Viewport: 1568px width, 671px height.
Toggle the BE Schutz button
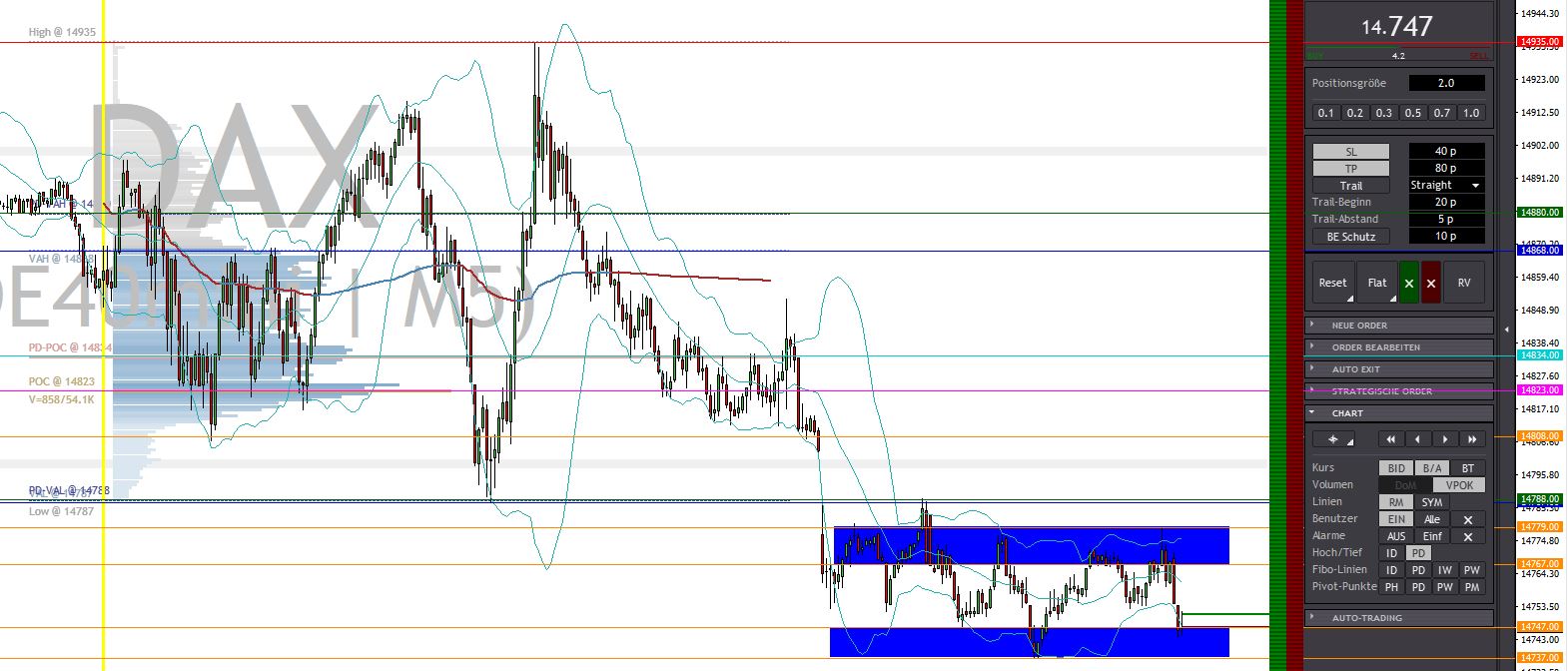coord(1351,237)
